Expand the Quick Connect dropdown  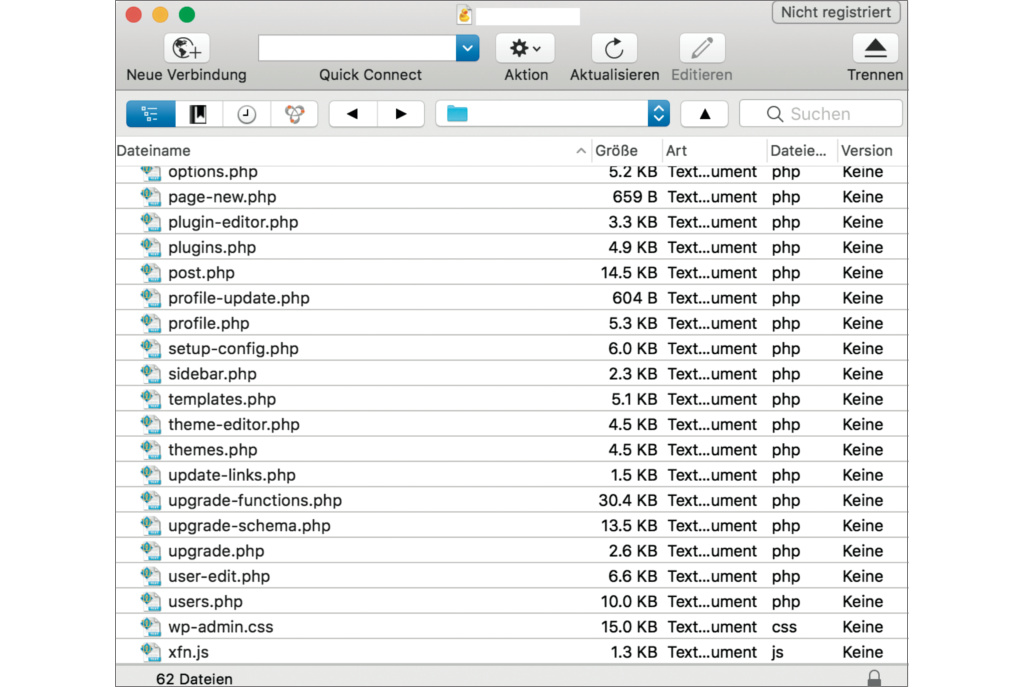pyautogui.click(x=467, y=48)
